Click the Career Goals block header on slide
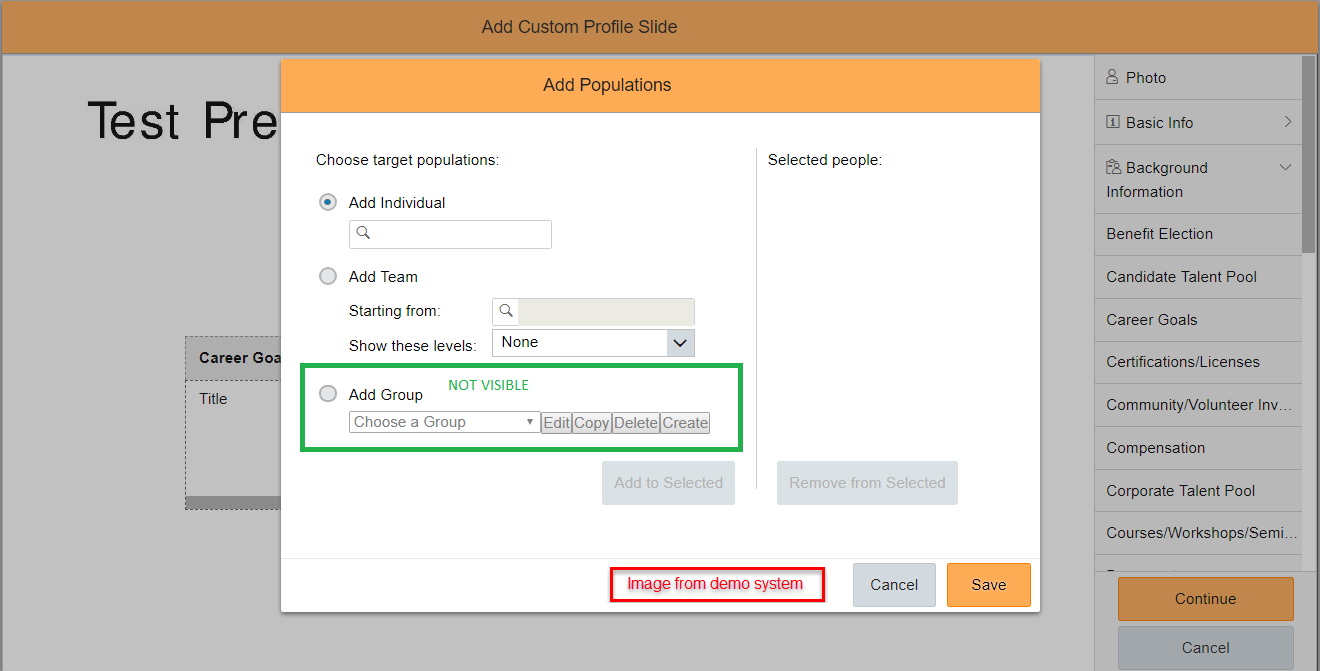Image resolution: width=1320 pixels, height=671 pixels. coord(234,358)
